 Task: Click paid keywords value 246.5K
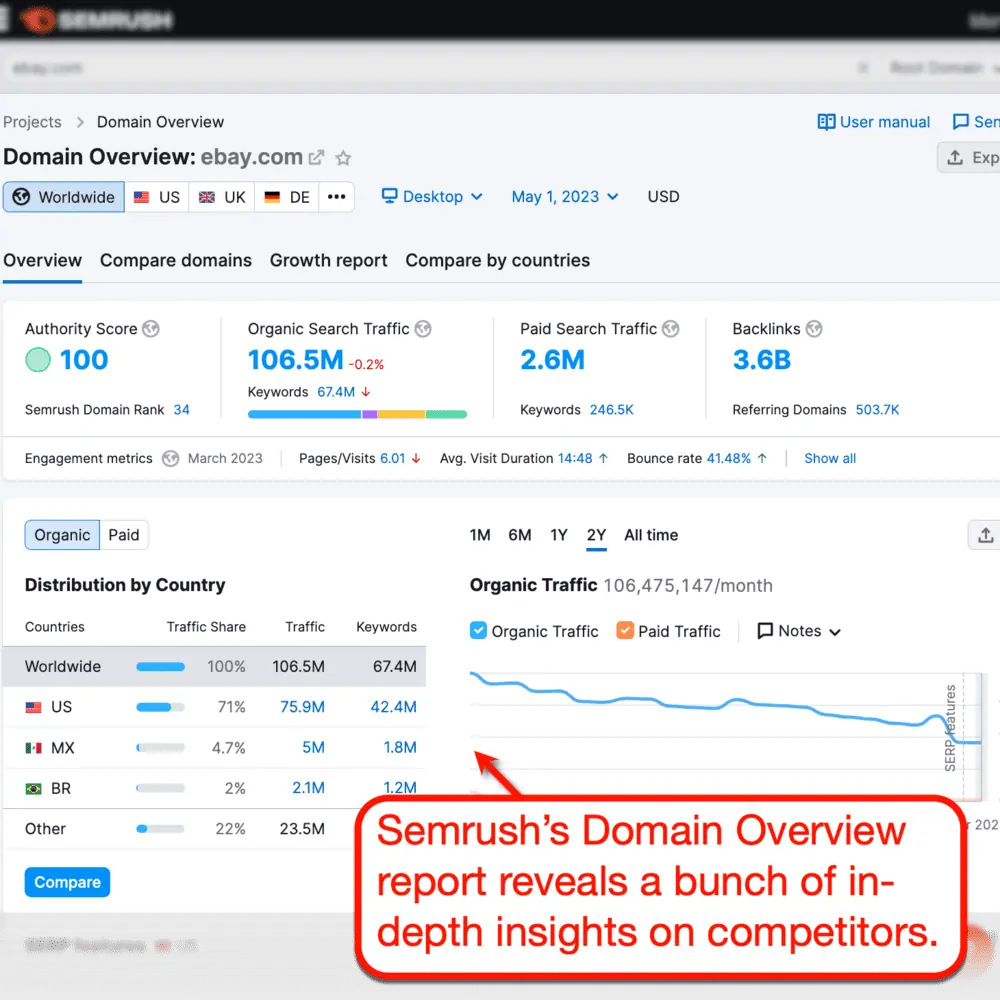612,410
